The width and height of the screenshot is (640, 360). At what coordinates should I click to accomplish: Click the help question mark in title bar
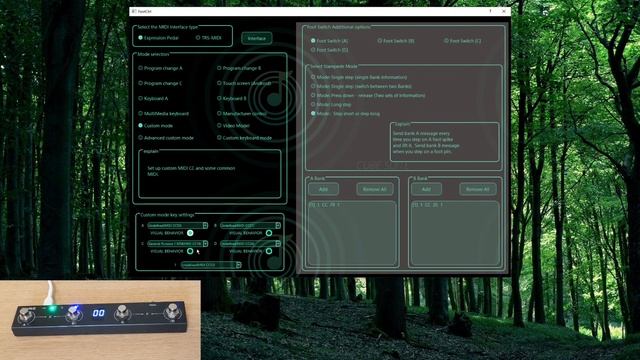(x=490, y=11)
